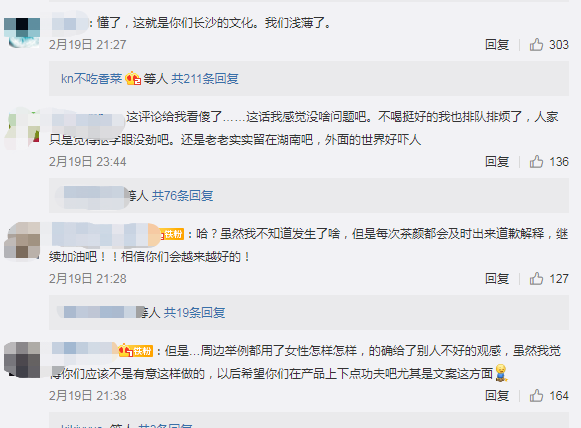Open avatar of 这评论给我看傻了 commenter

point(22,130)
